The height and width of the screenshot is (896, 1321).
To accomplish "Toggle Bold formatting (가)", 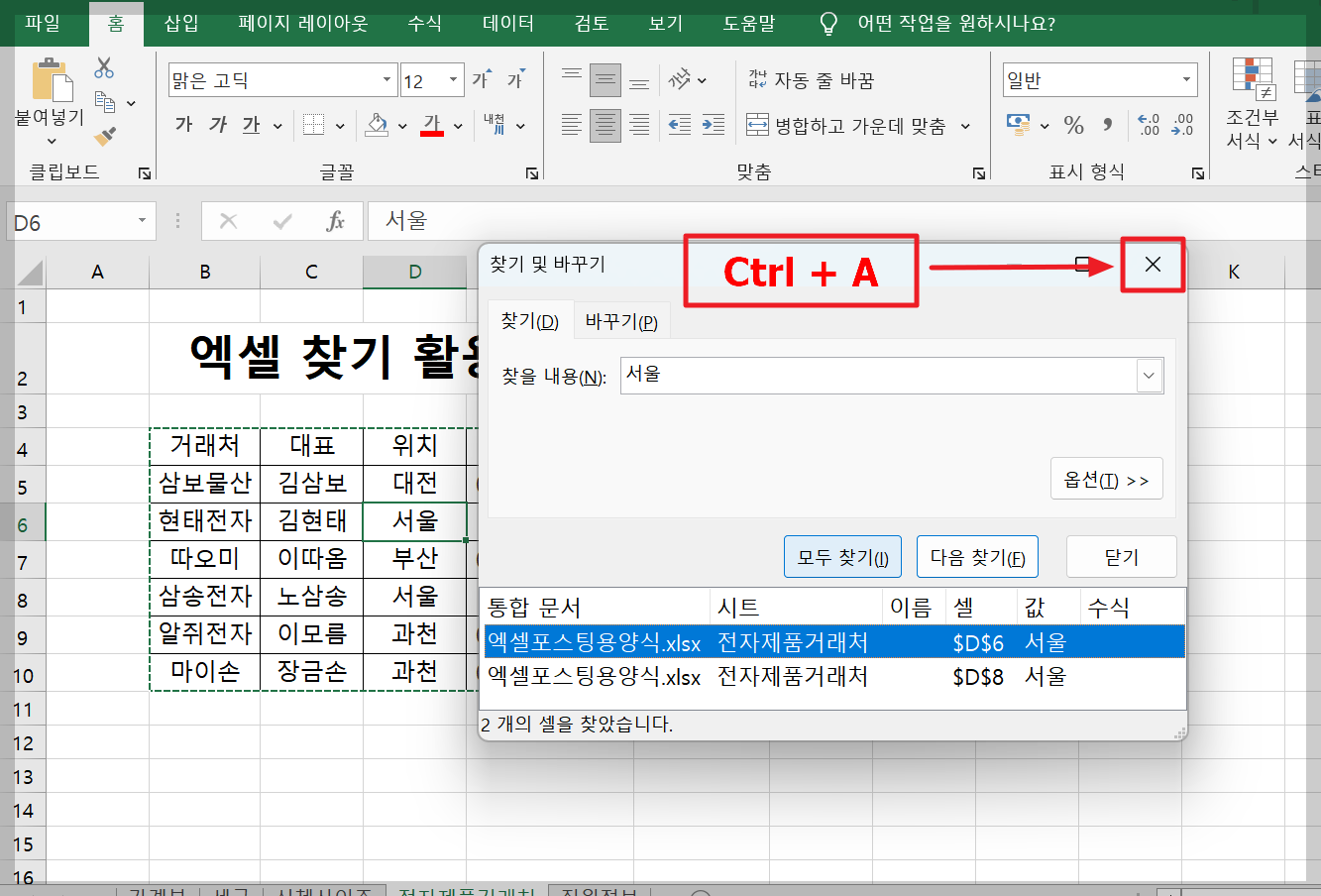I will click(183, 125).
